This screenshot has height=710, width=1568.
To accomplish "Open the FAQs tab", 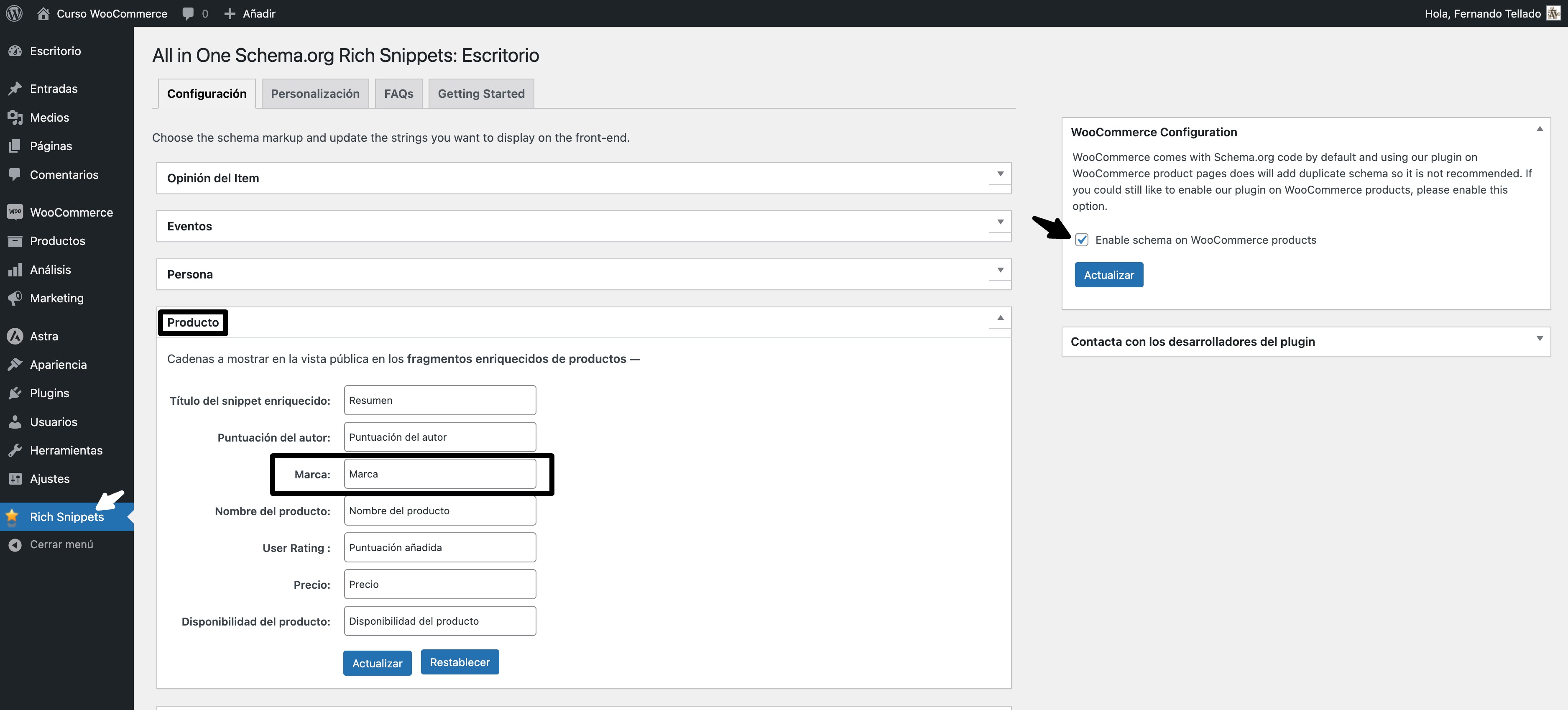I will (x=399, y=94).
